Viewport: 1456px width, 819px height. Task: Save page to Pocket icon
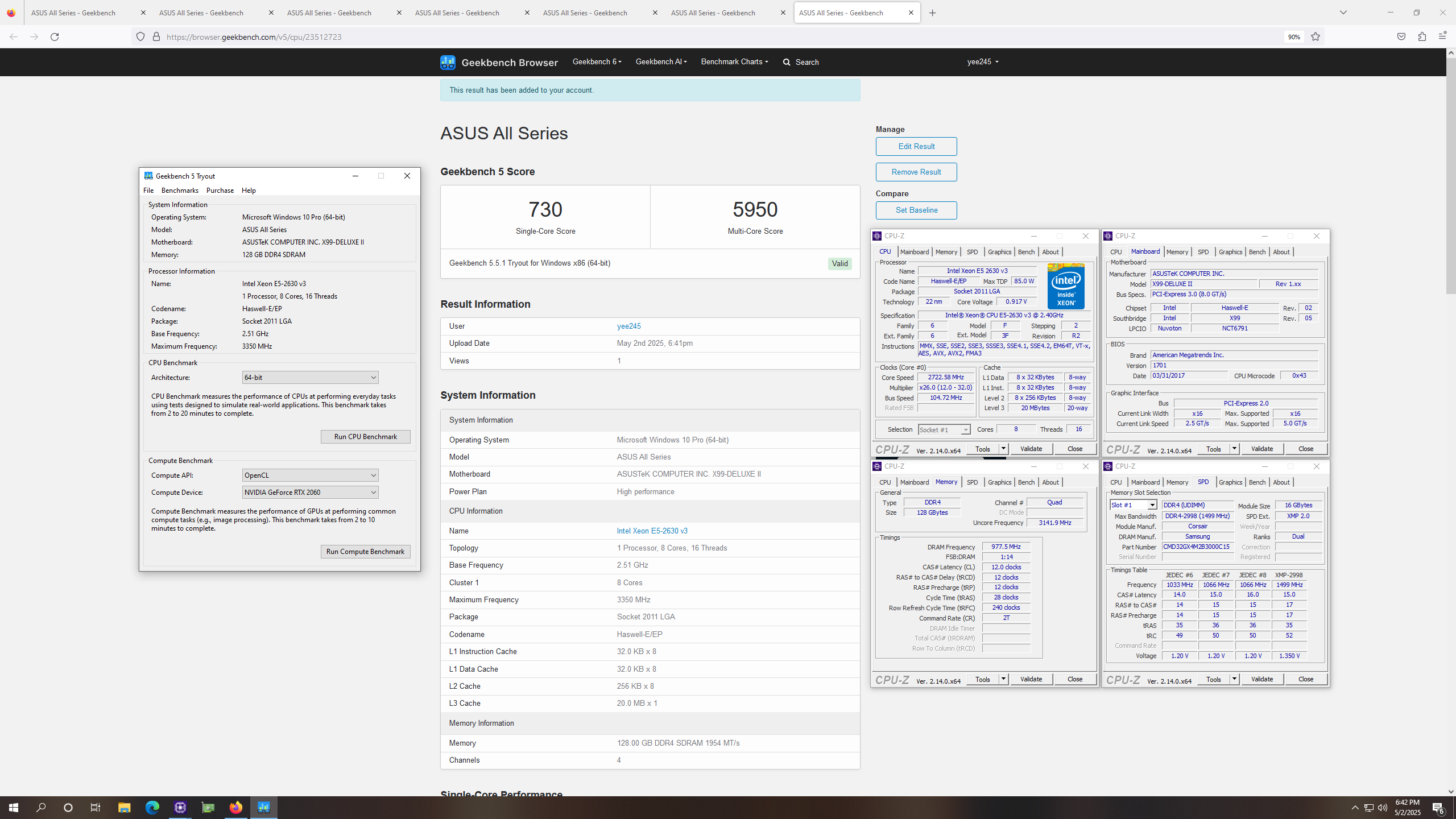coord(1401,37)
